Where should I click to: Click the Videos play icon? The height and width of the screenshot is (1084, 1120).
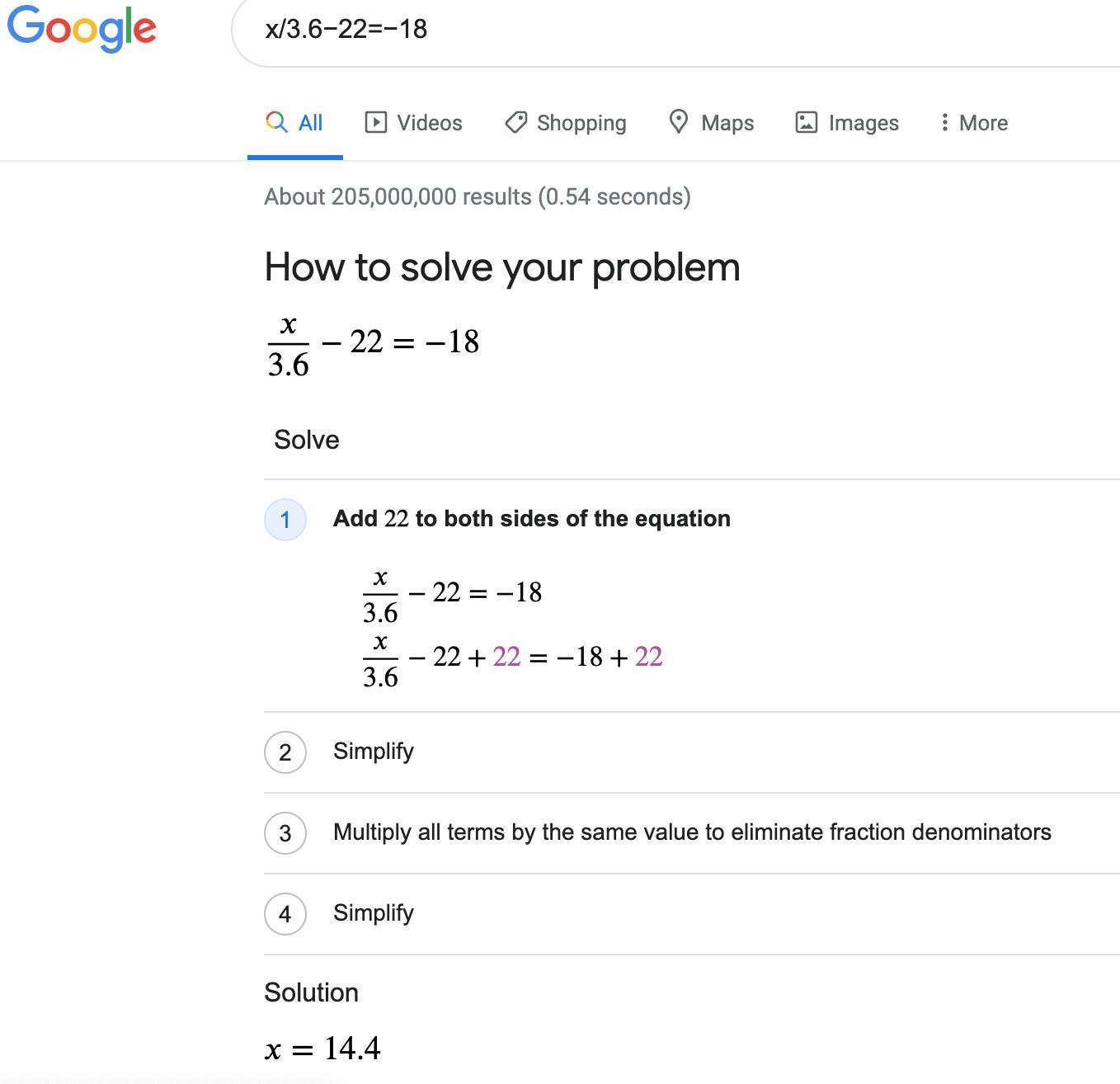click(376, 122)
